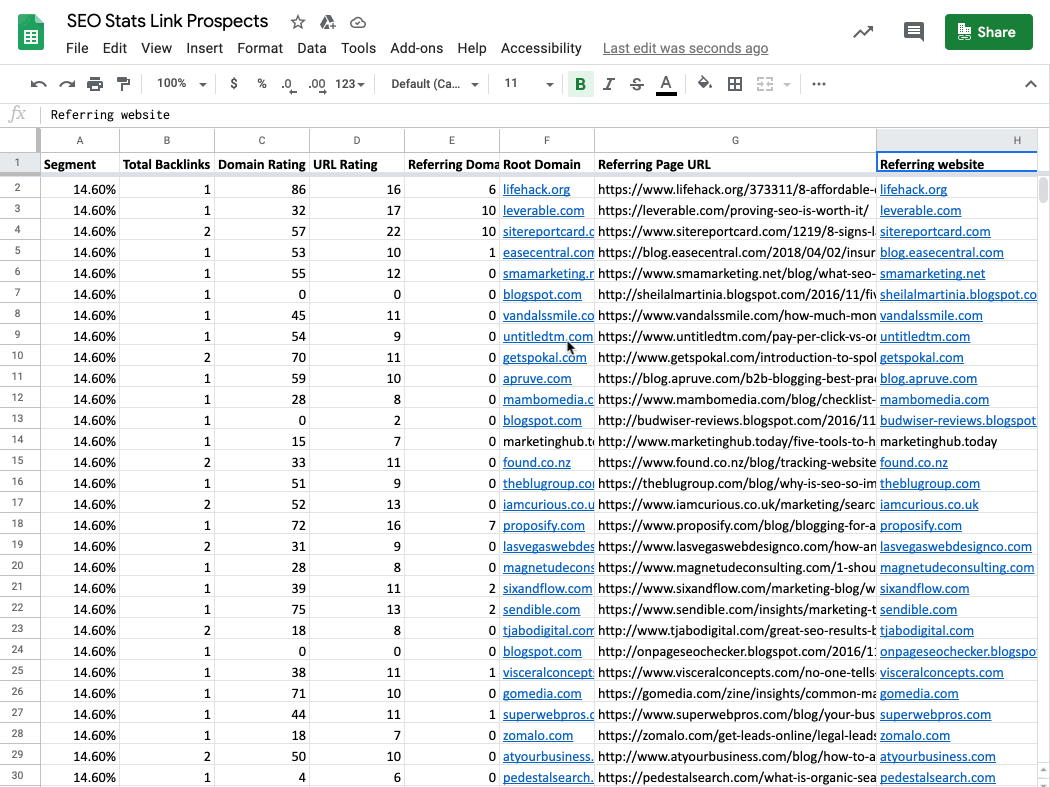
Task: Open the lifehack.org link in Root Domain column
Action: tap(536, 189)
